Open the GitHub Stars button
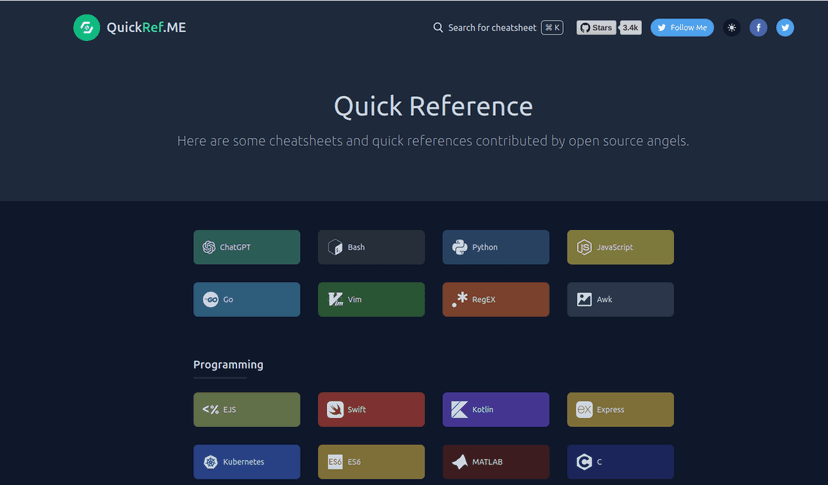Image resolution: width=828 pixels, height=485 pixels. point(596,27)
